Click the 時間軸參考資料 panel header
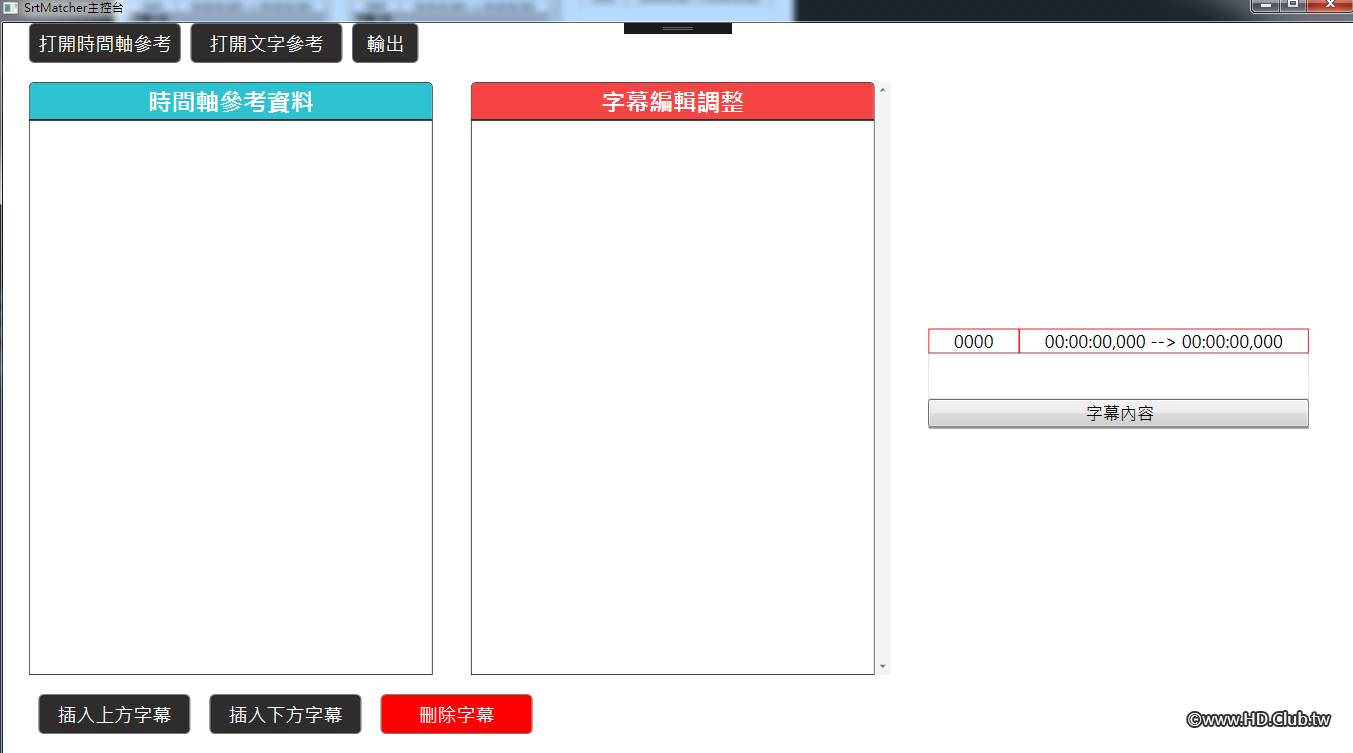The width and height of the screenshot is (1353, 753). click(231, 101)
